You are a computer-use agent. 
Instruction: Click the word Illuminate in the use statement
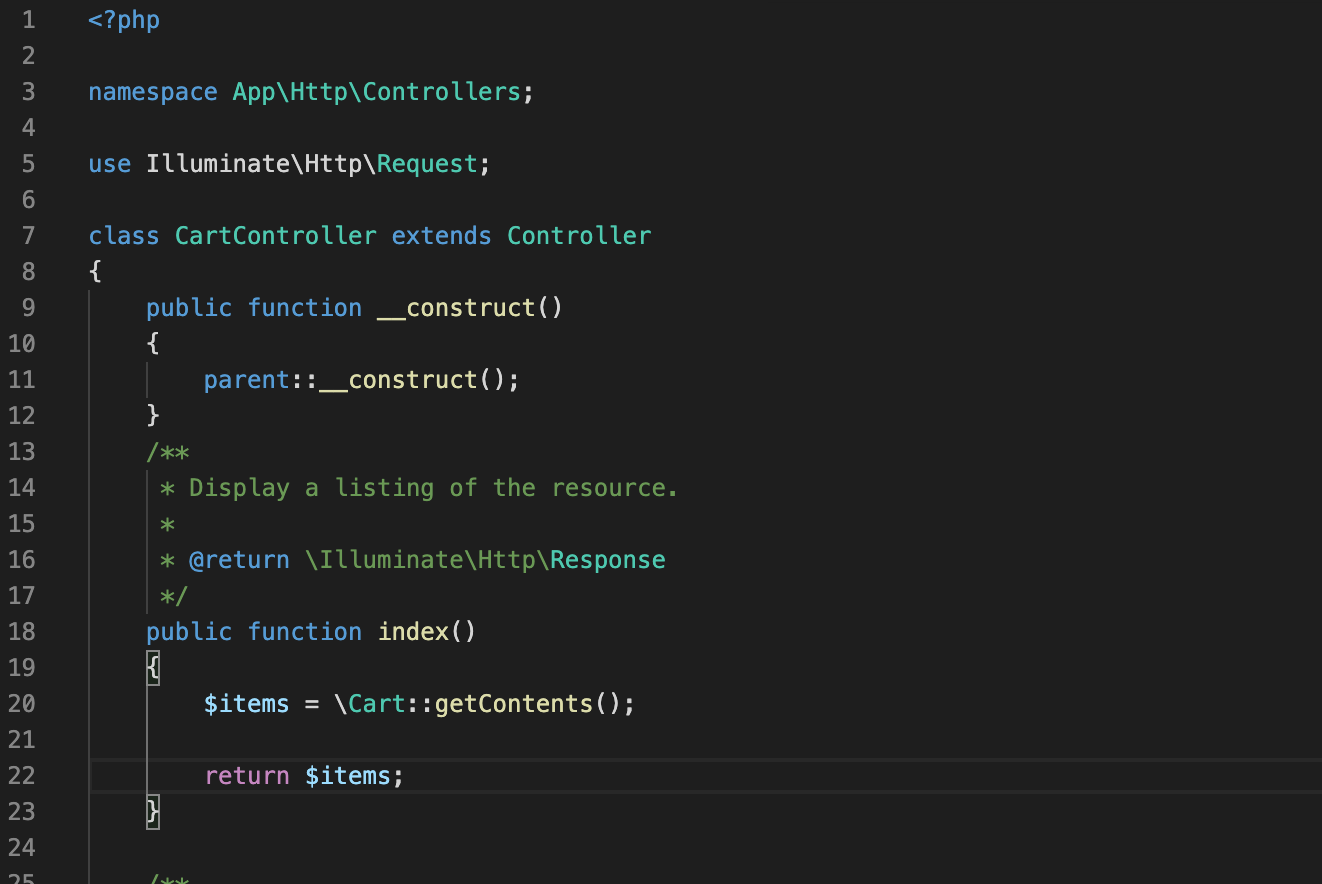(x=218, y=164)
